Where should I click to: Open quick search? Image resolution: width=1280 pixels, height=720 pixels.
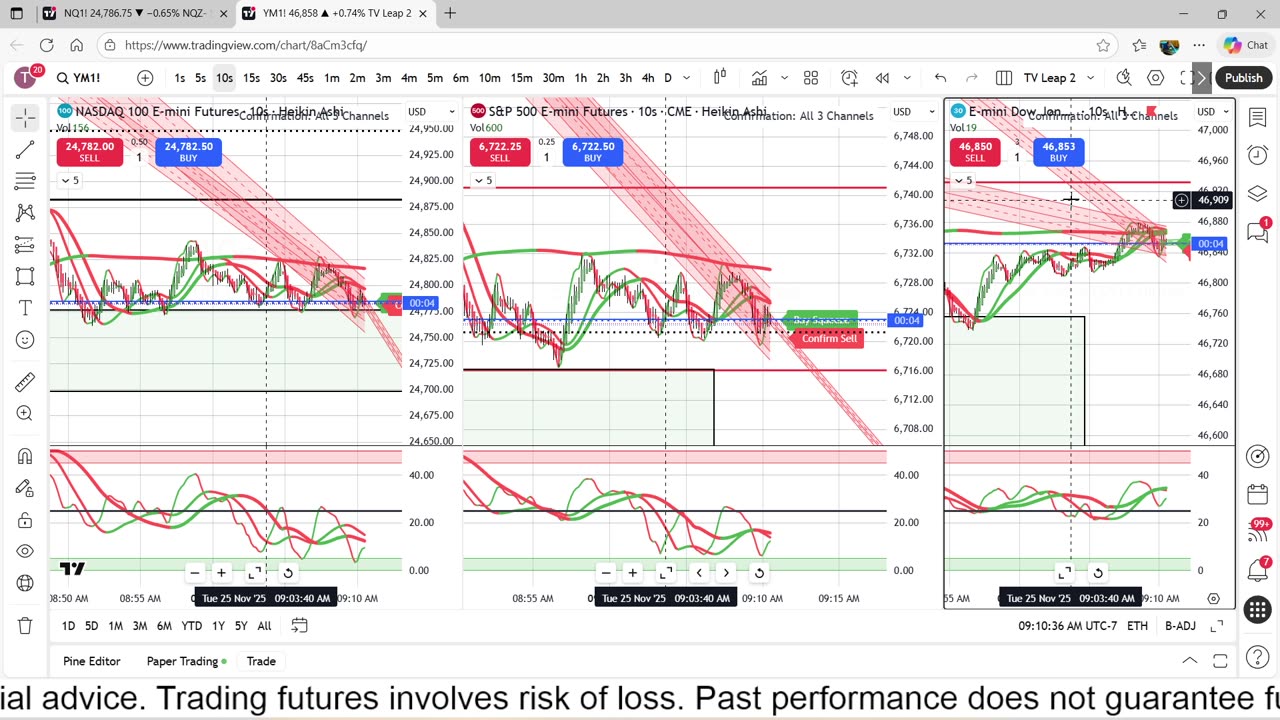(x=1124, y=78)
